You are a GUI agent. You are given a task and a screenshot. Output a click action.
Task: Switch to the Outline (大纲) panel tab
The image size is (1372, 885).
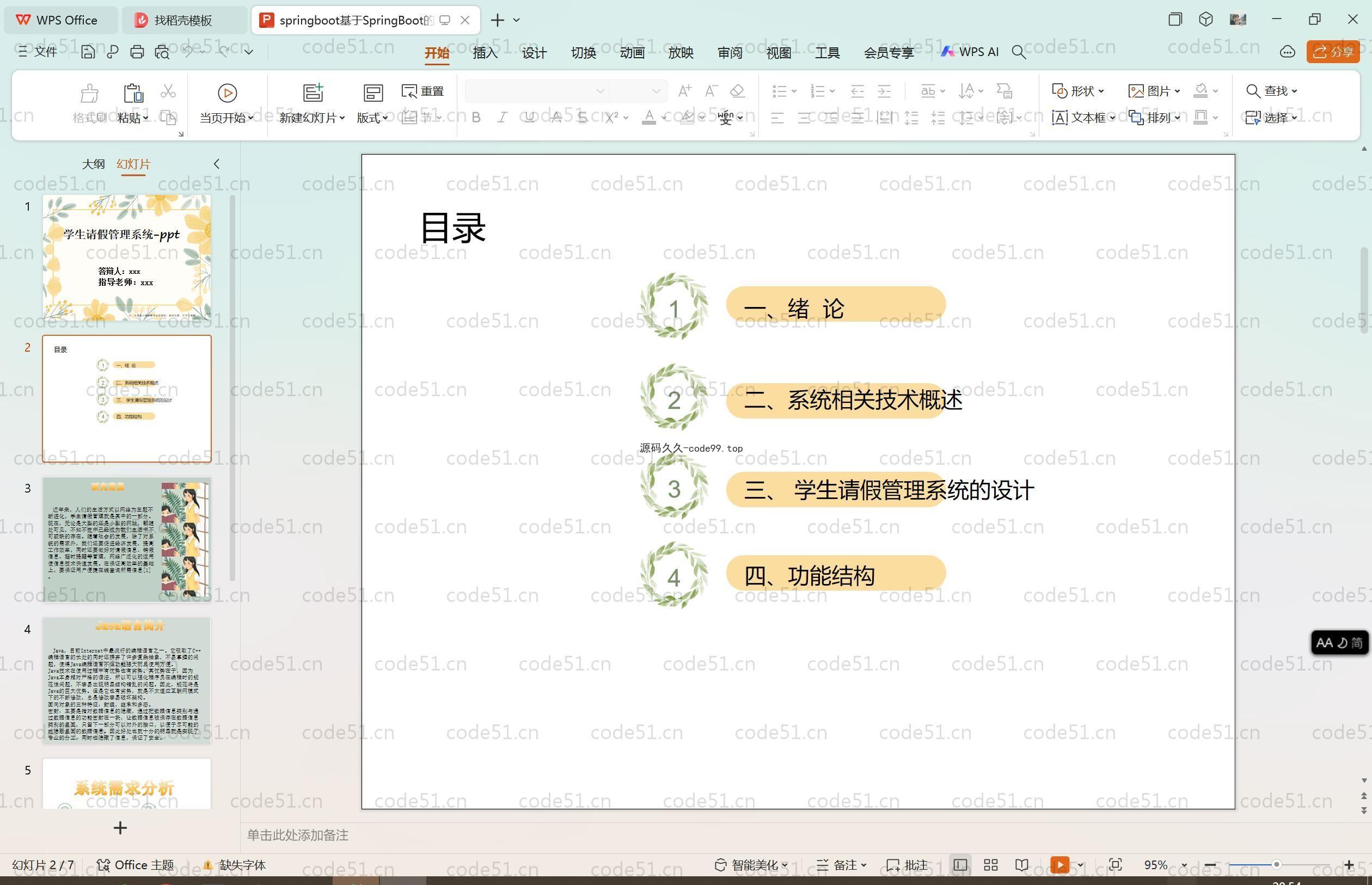93,164
